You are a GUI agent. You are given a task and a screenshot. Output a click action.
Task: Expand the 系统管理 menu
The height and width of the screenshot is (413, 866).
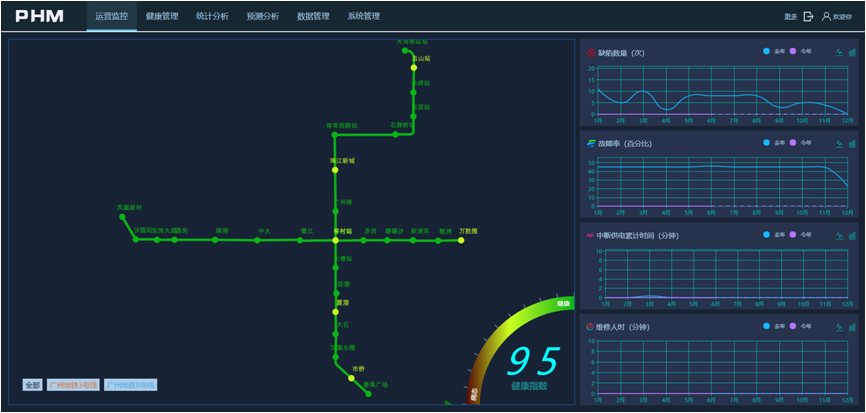(363, 16)
